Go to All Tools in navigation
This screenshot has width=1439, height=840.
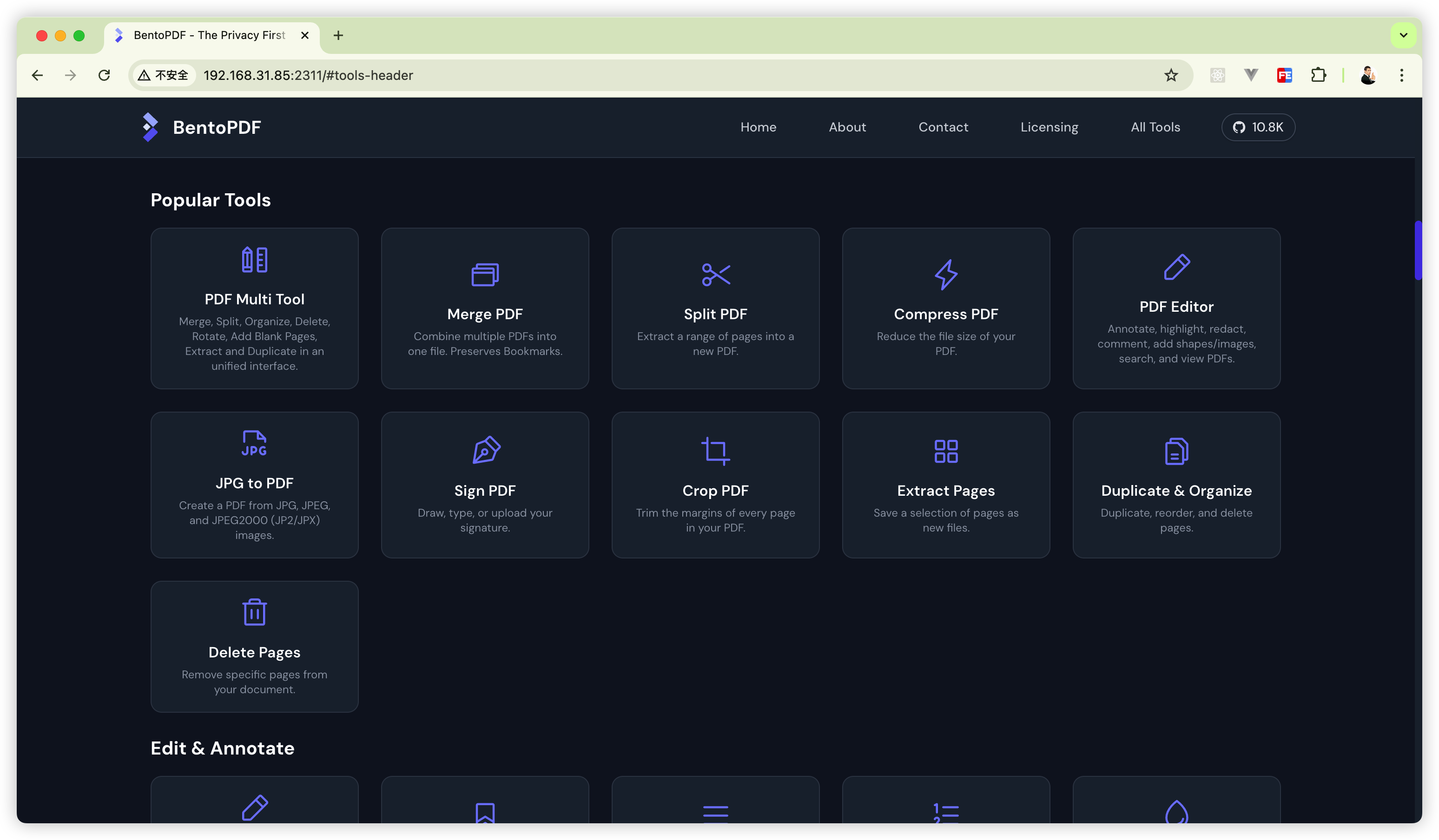pos(1155,127)
